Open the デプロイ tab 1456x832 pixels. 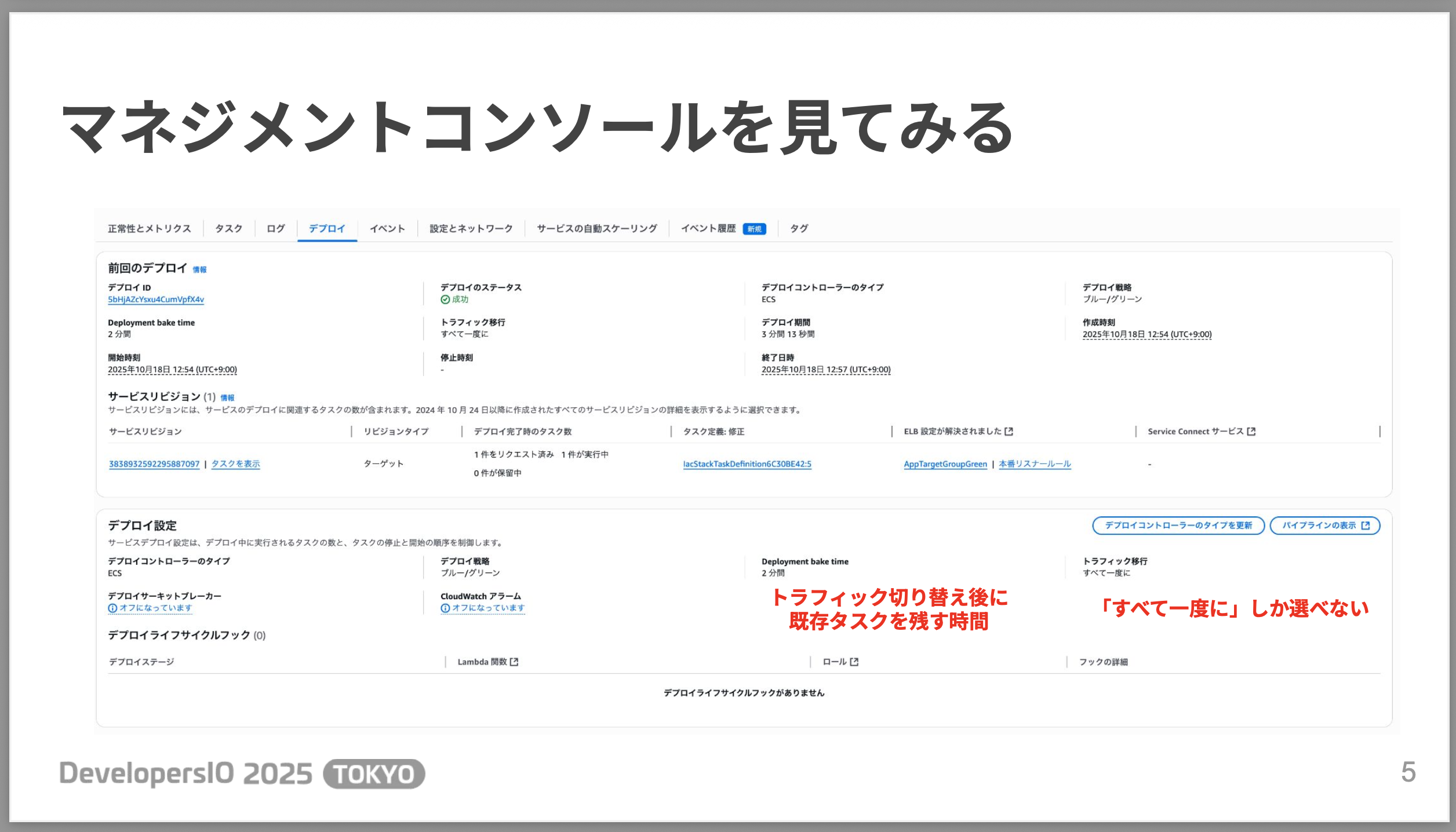[x=327, y=228]
